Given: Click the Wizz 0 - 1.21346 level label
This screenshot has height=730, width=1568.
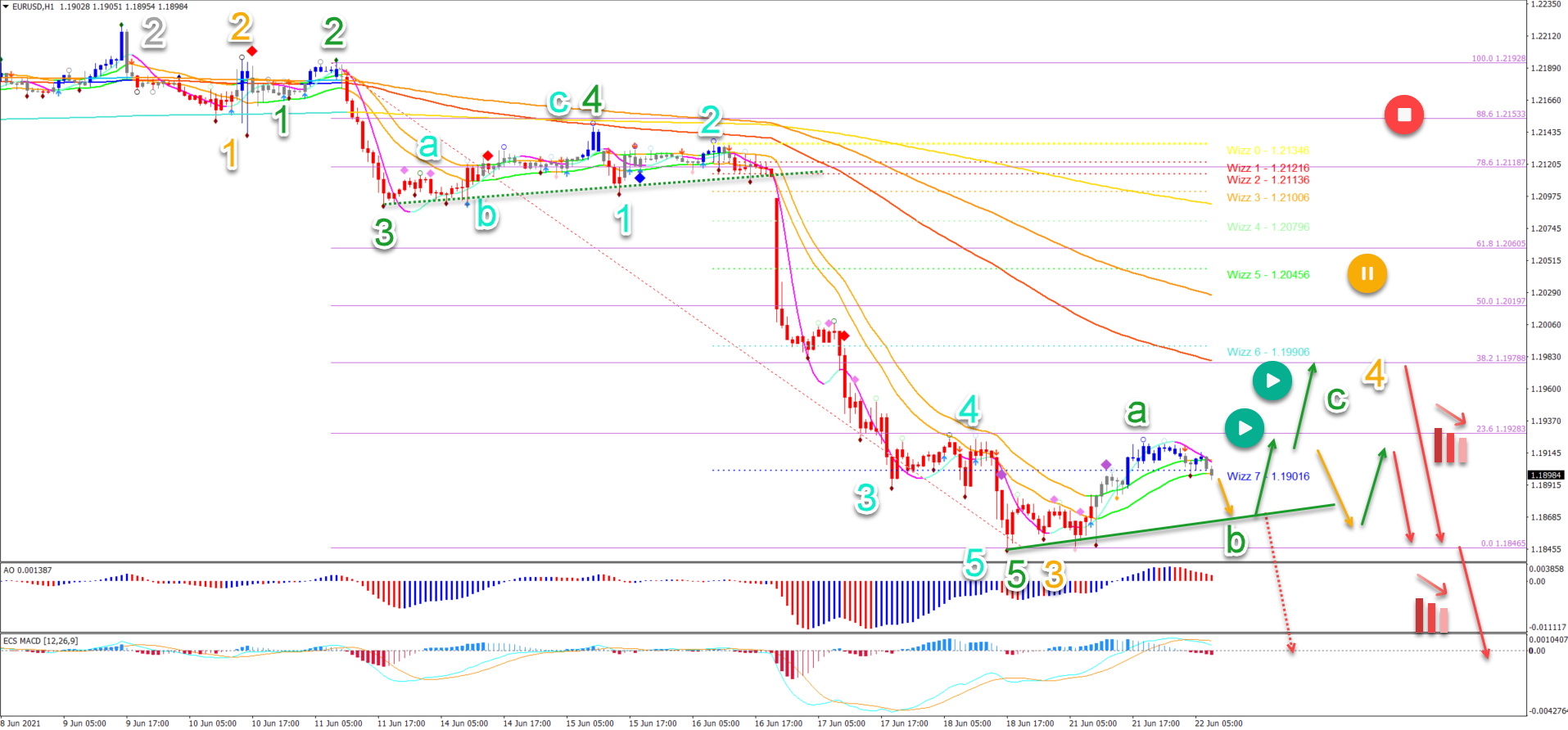Looking at the screenshot, I should point(1268,151).
